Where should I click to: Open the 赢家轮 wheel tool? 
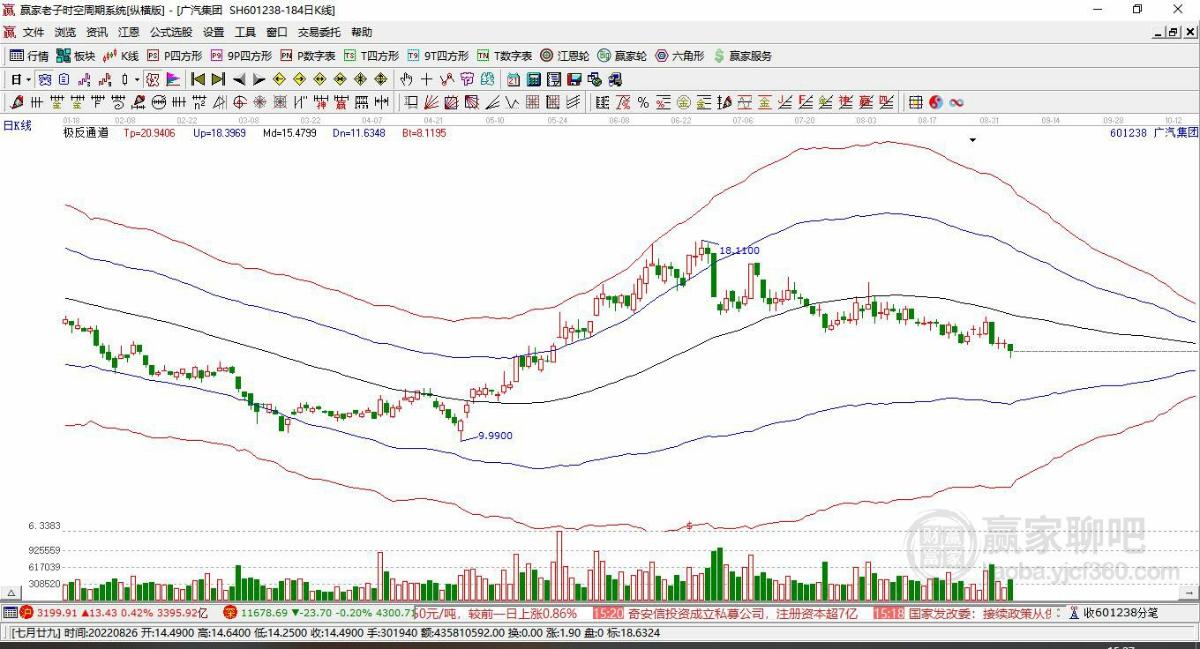pos(622,56)
